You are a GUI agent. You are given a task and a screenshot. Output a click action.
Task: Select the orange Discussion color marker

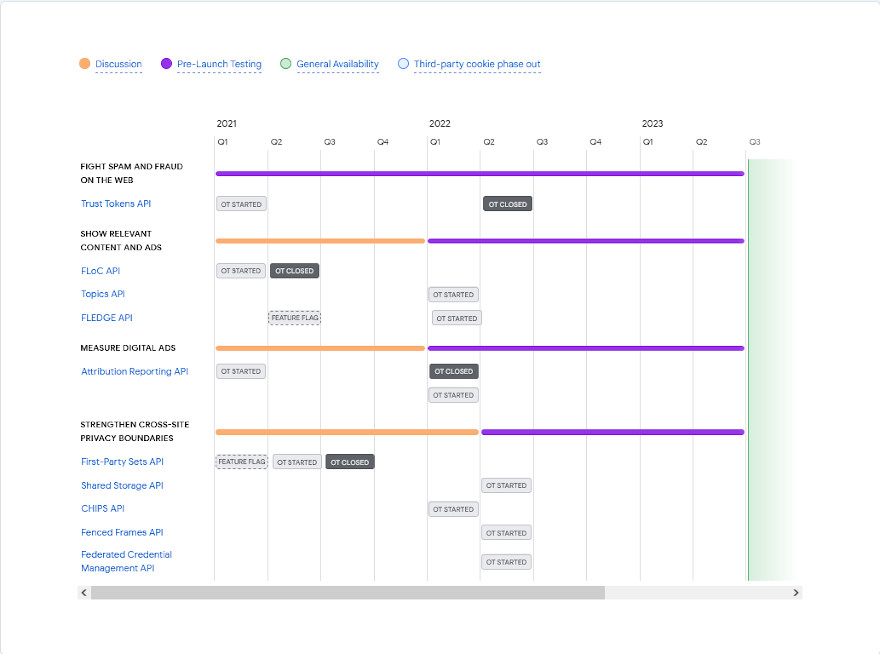click(85, 64)
